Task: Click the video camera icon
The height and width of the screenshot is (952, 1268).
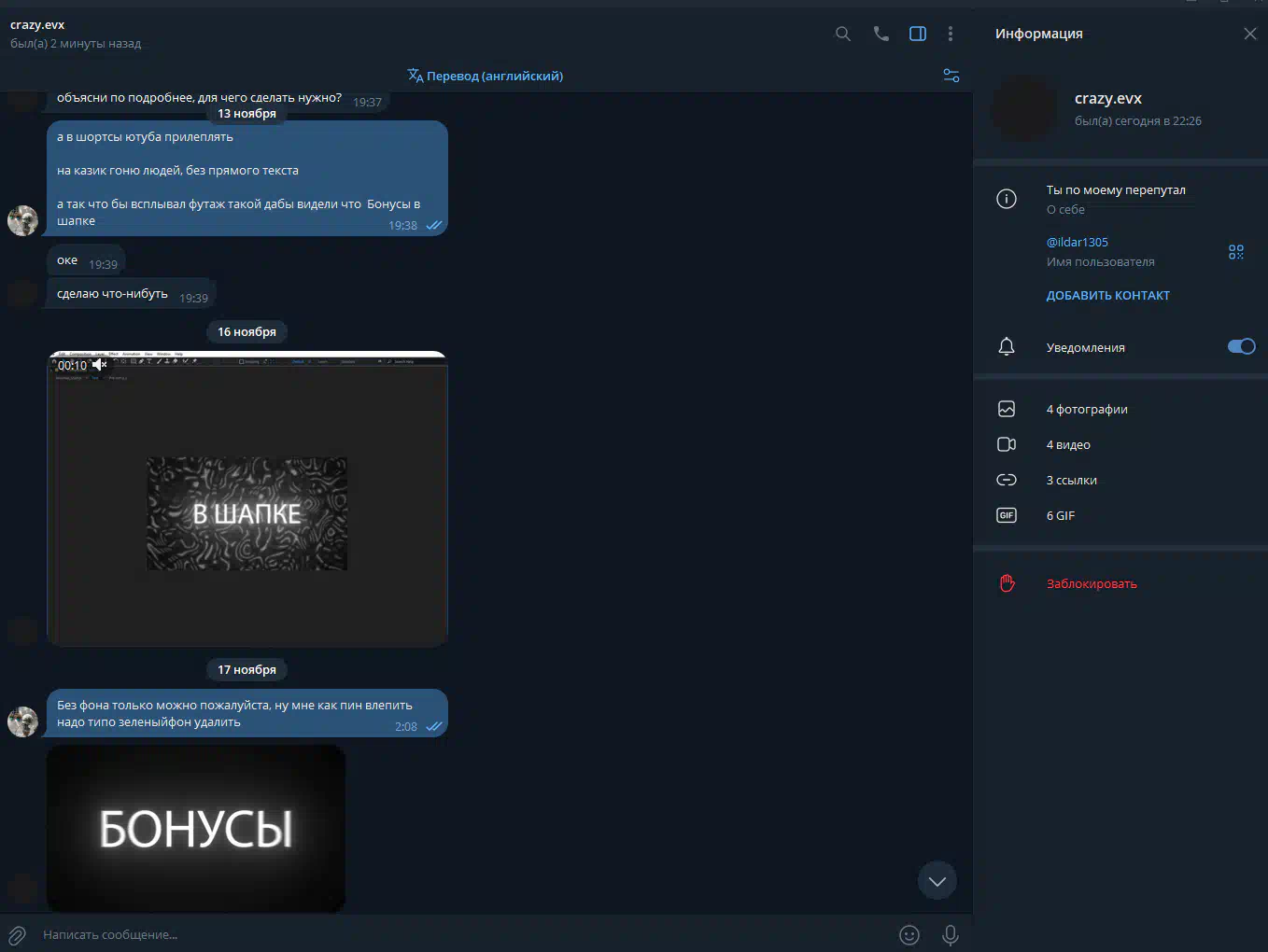Action: 1007,444
